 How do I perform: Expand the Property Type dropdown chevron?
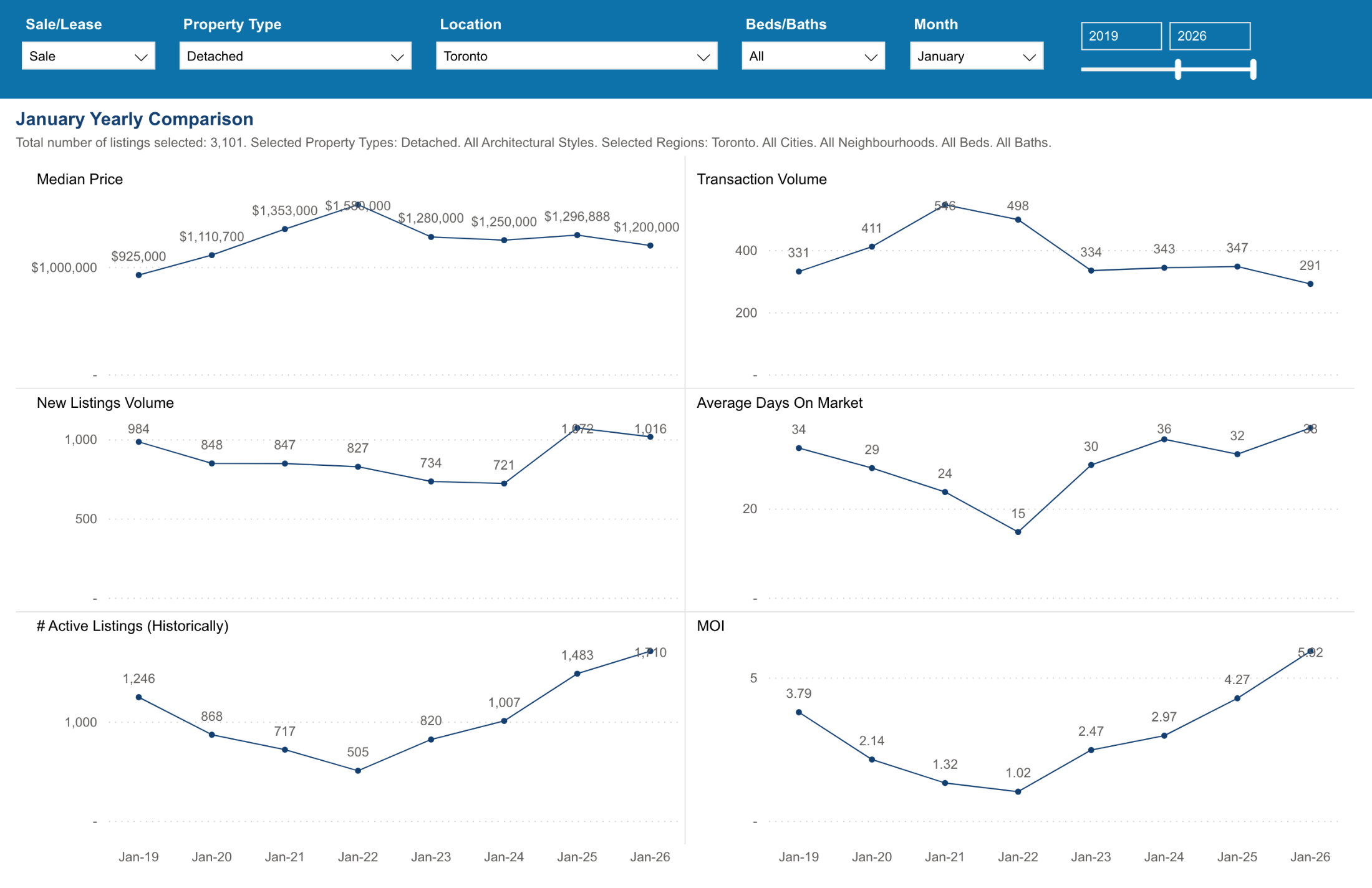coord(397,57)
